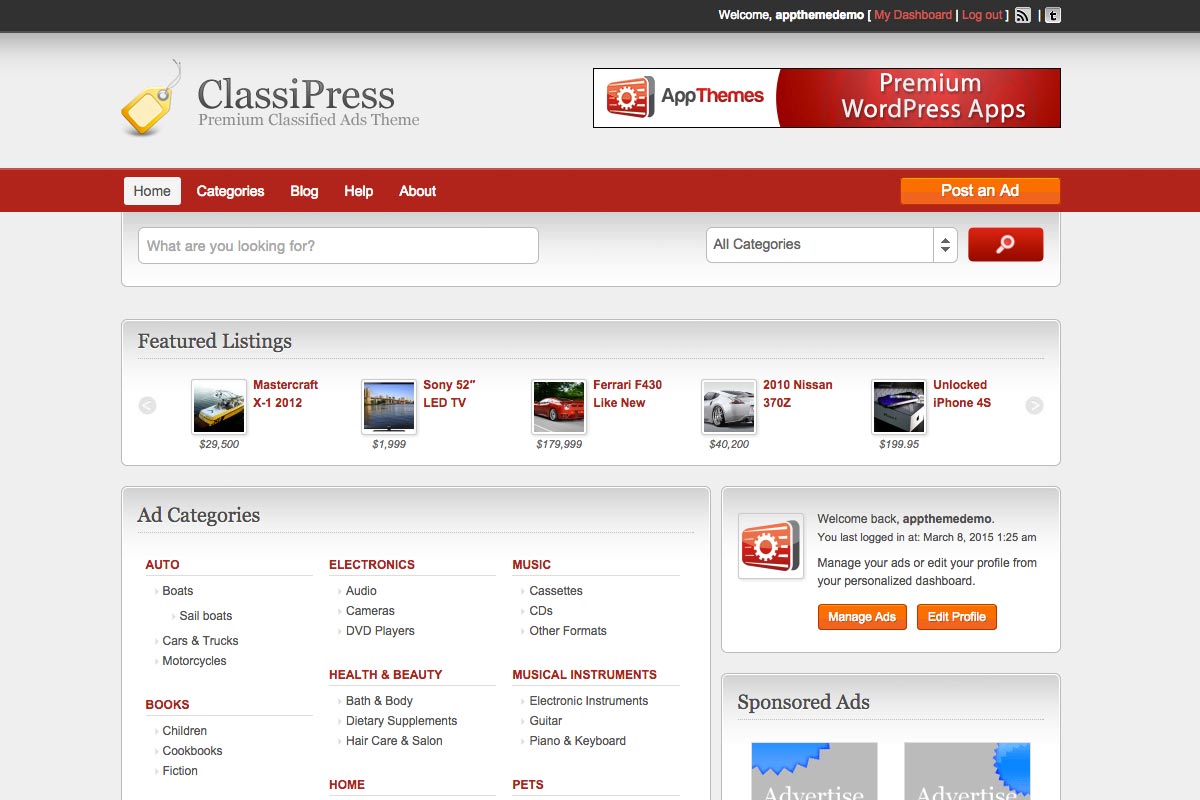Open the 2010 Nissan 370Z title link

[x=797, y=394]
